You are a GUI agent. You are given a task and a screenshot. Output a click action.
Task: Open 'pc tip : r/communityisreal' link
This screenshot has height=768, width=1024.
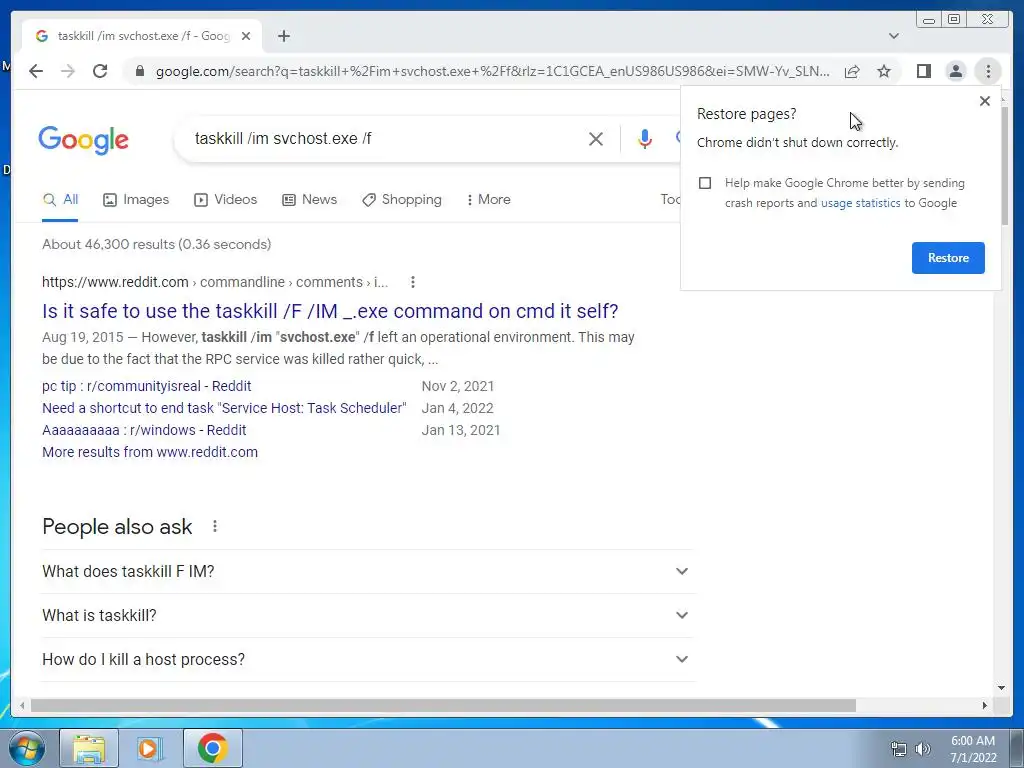146,386
